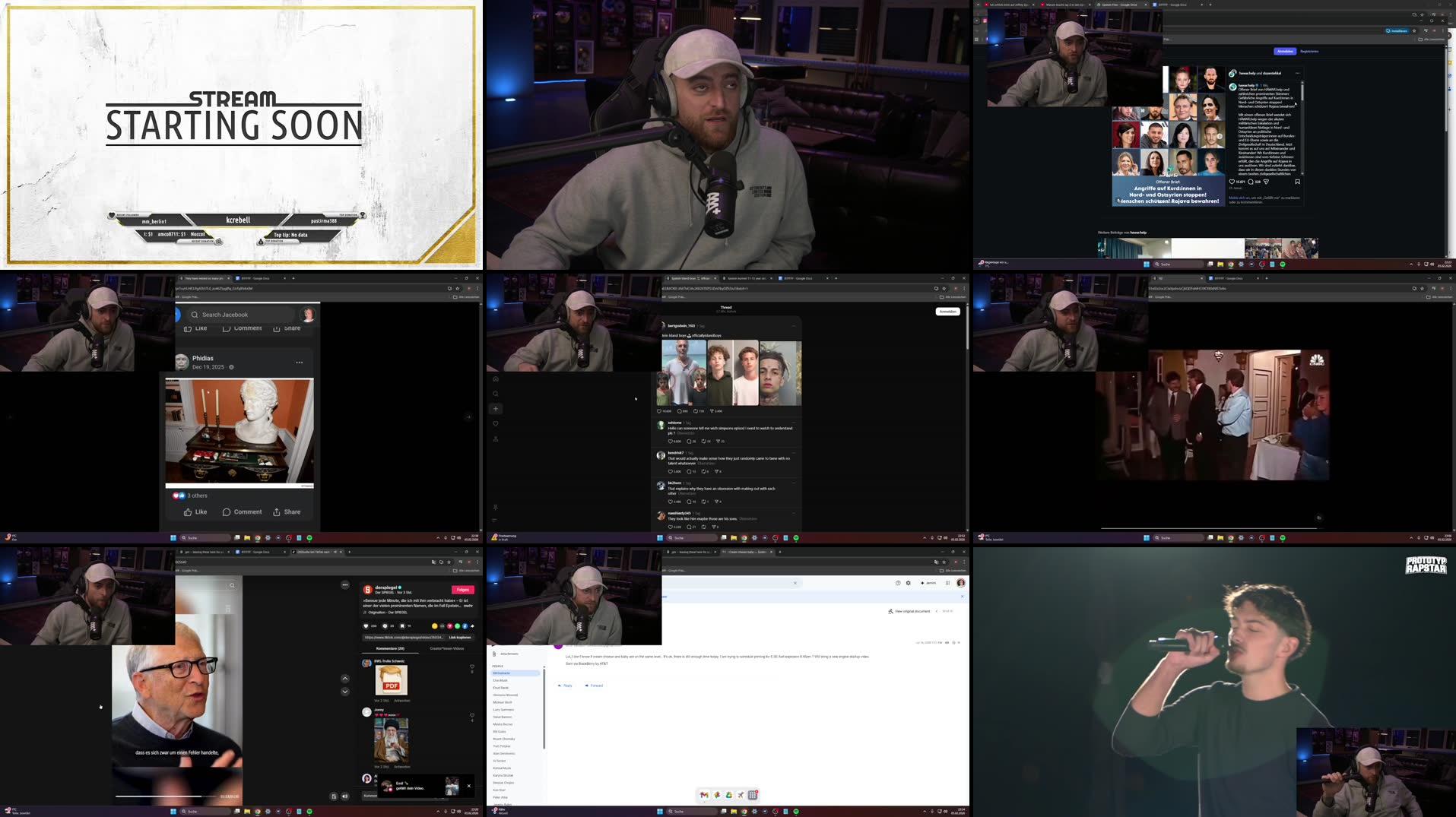
Task: Like bertgodwin_1503's island boys thread
Action: click(x=658, y=411)
